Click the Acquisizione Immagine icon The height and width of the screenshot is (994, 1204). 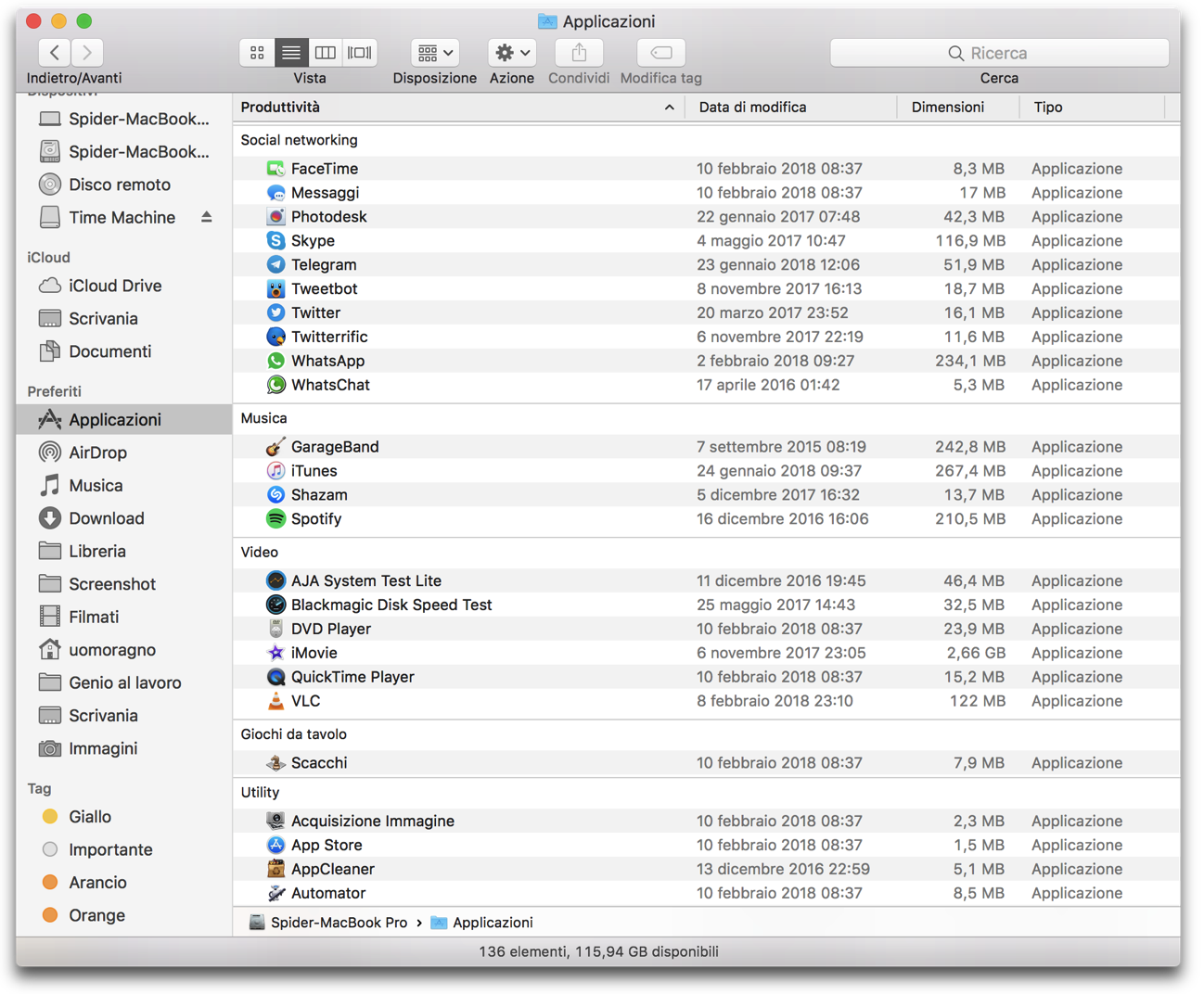point(275,822)
